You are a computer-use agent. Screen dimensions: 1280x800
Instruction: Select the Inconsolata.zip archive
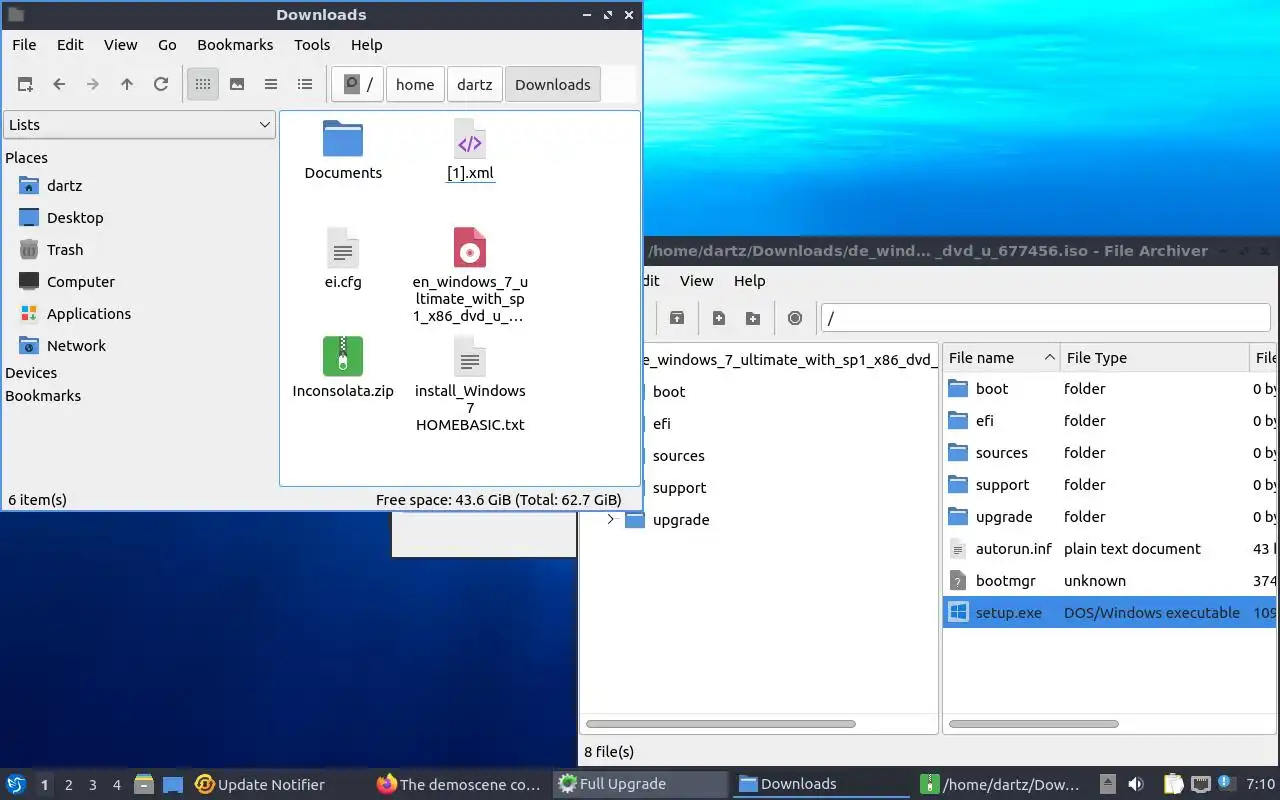(343, 357)
